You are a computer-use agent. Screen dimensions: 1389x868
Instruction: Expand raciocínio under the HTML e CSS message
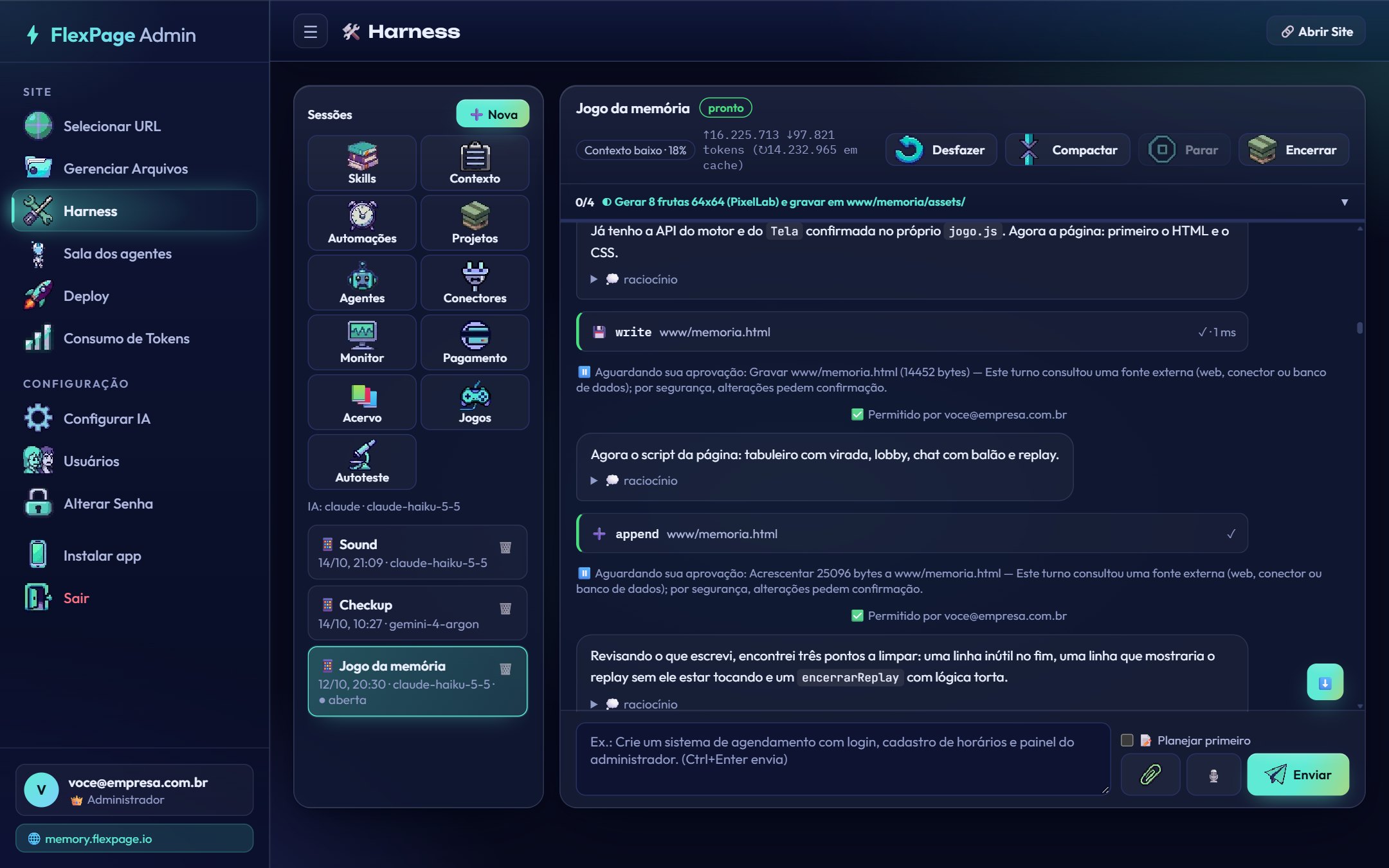[634, 279]
